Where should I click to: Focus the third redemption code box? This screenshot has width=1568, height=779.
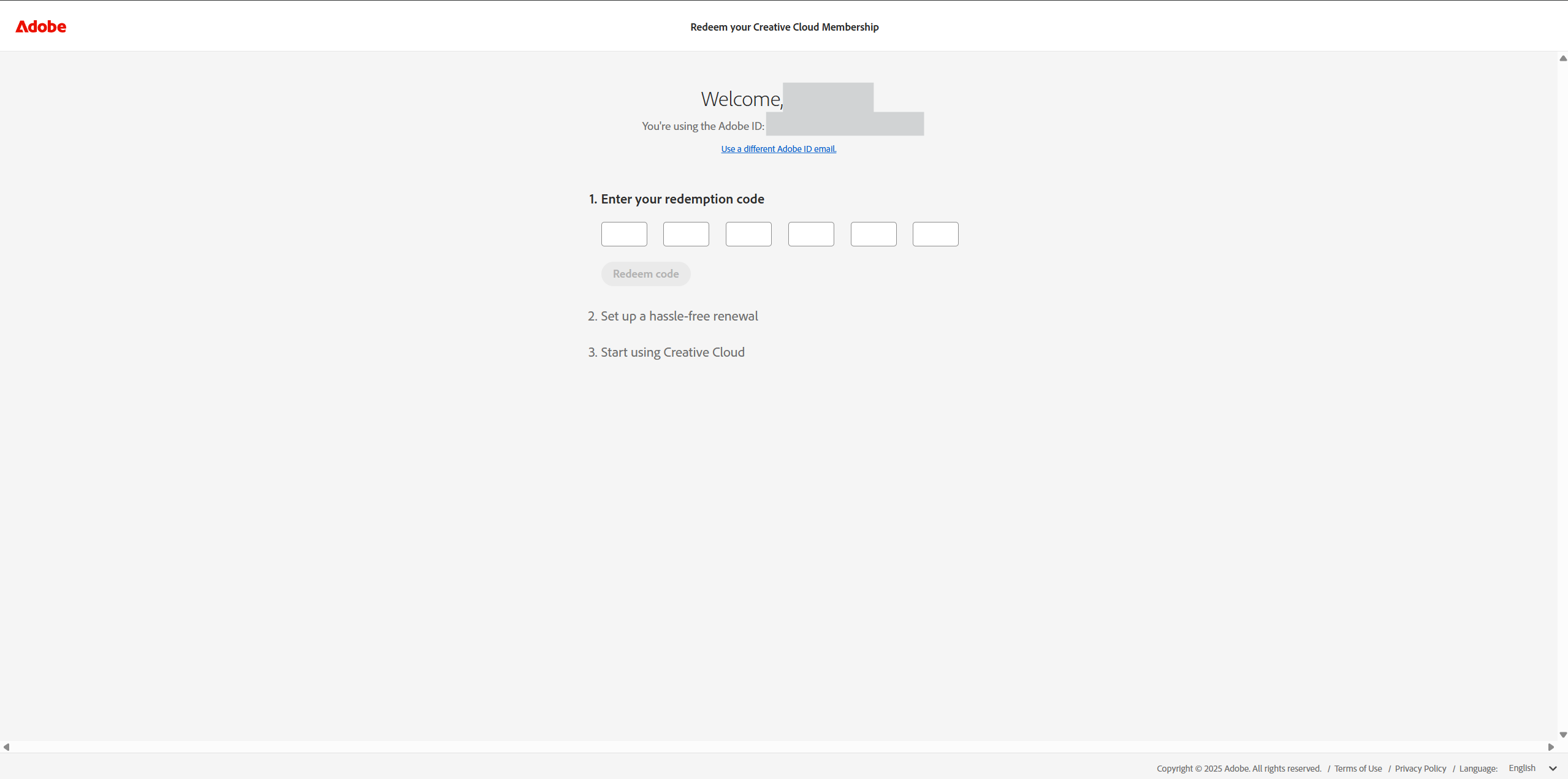(x=748, y=234)
